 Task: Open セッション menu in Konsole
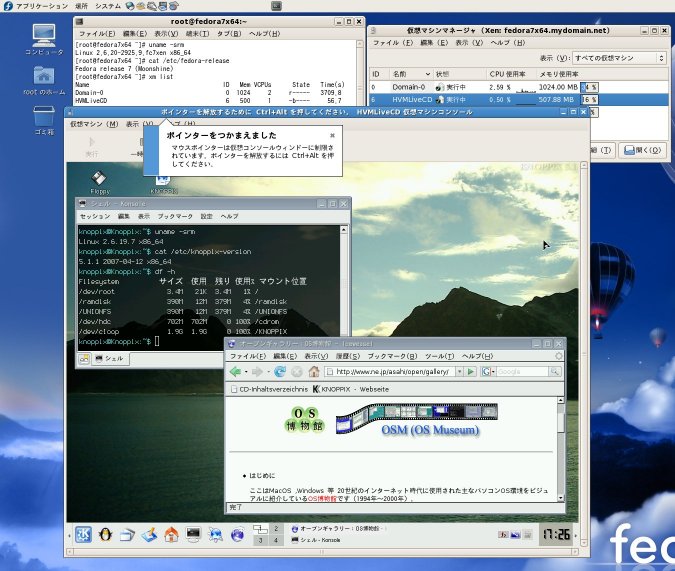coord(95,216)
